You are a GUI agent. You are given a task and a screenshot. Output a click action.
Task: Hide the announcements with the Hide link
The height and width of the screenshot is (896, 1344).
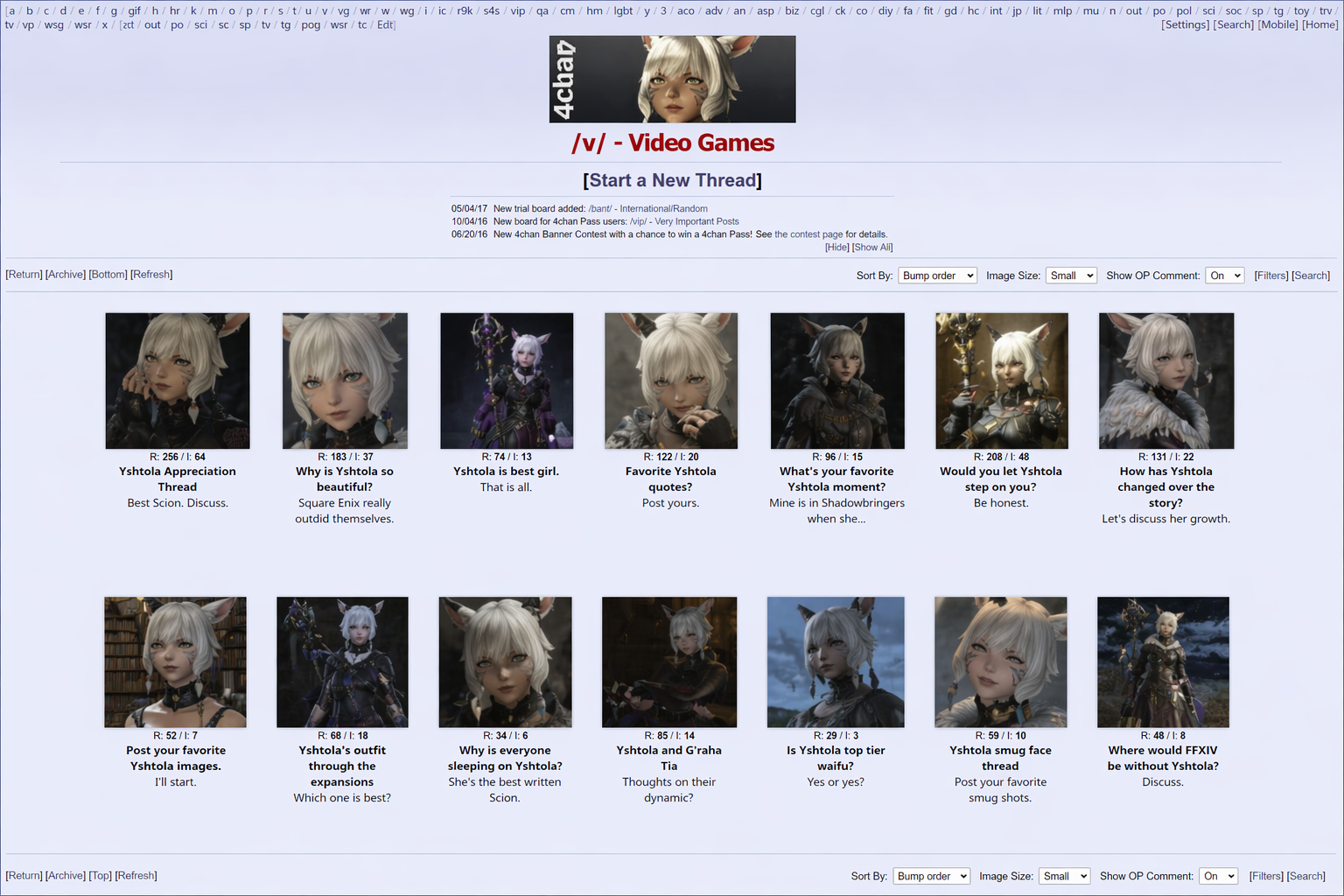pos(837,248)
